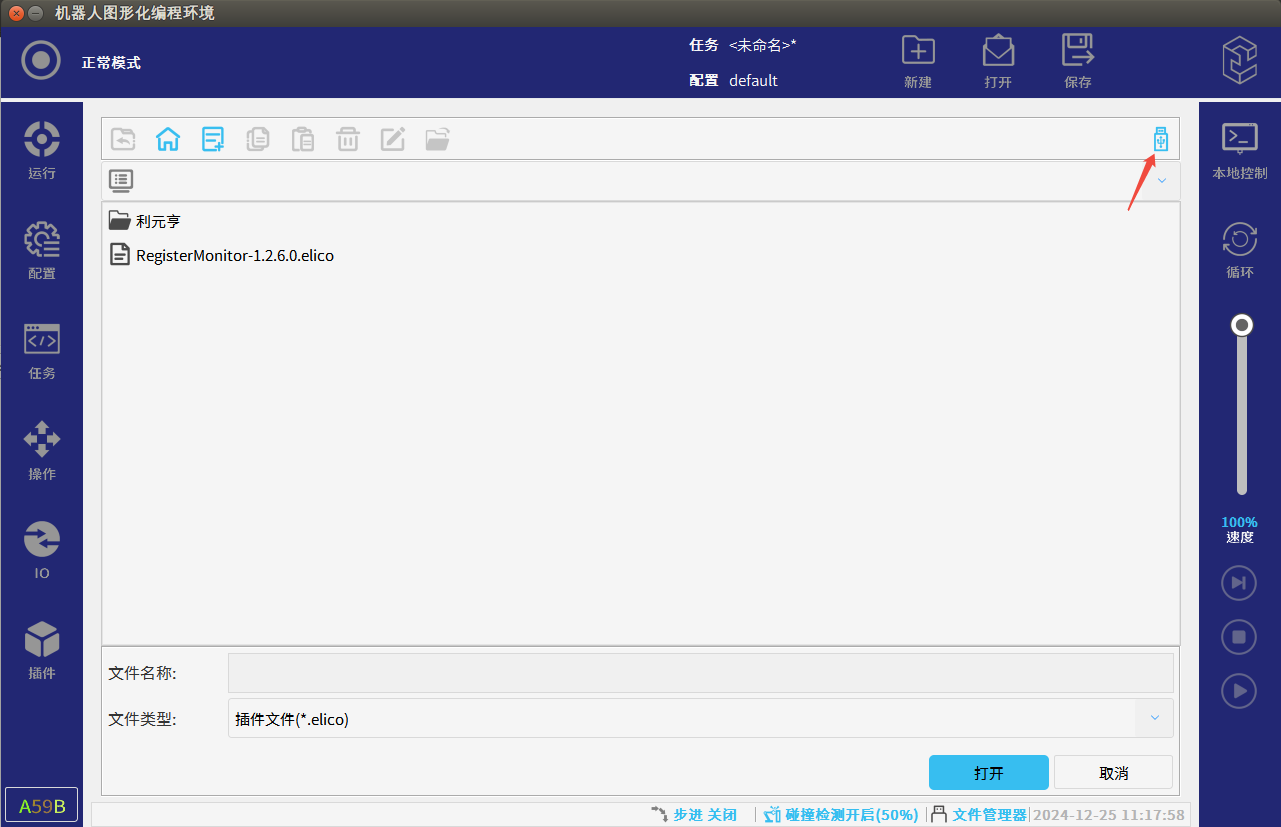Switch to the 任务 (Task) sidebar tab
Image resolution: width=1281 pixels, height=827 pixels.
coord(42,350)
